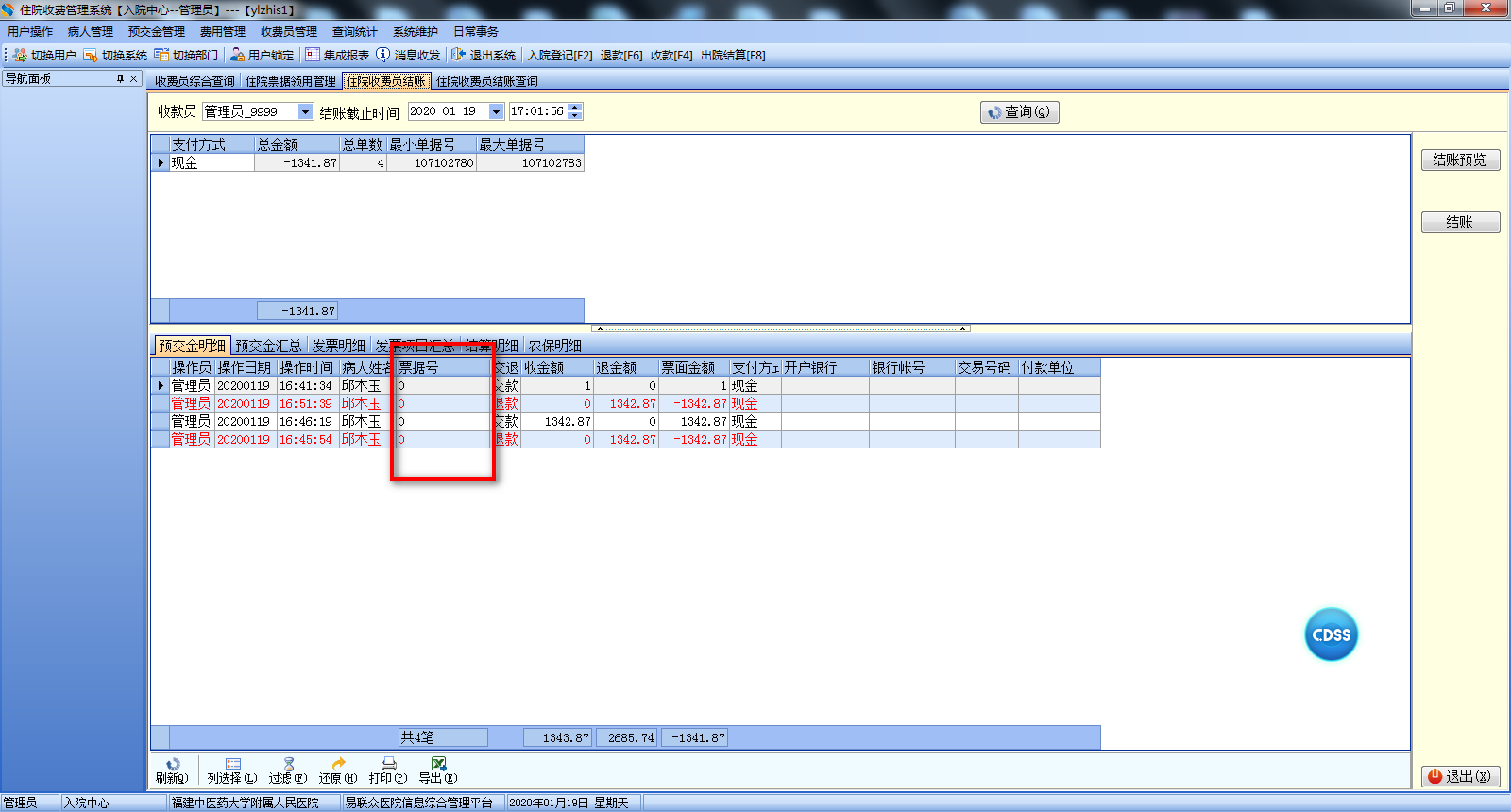This screenshot has height=812, width=1511.
Task: Open 列选择 column chooser in bottom toolbar
Action: (x=232, y=770)
